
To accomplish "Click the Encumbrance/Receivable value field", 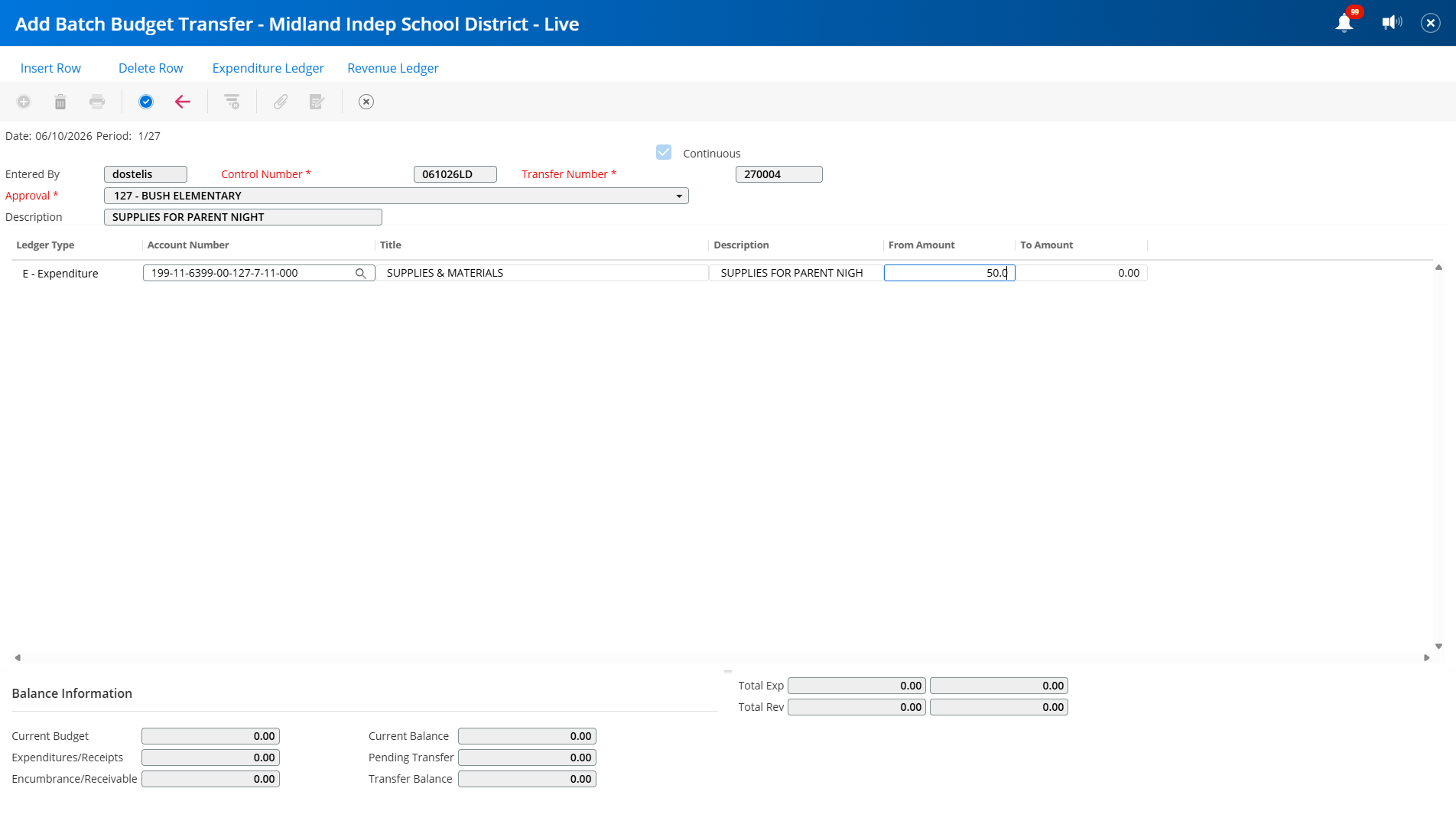I will 210,779.
